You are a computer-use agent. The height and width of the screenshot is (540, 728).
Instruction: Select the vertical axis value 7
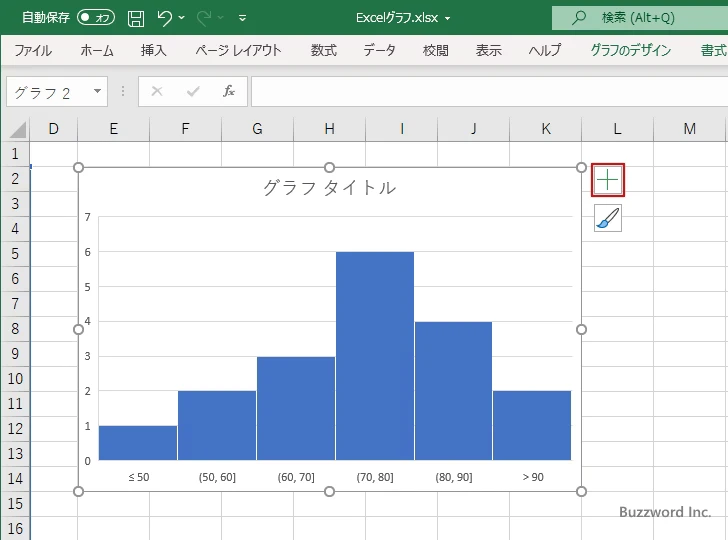87,217
